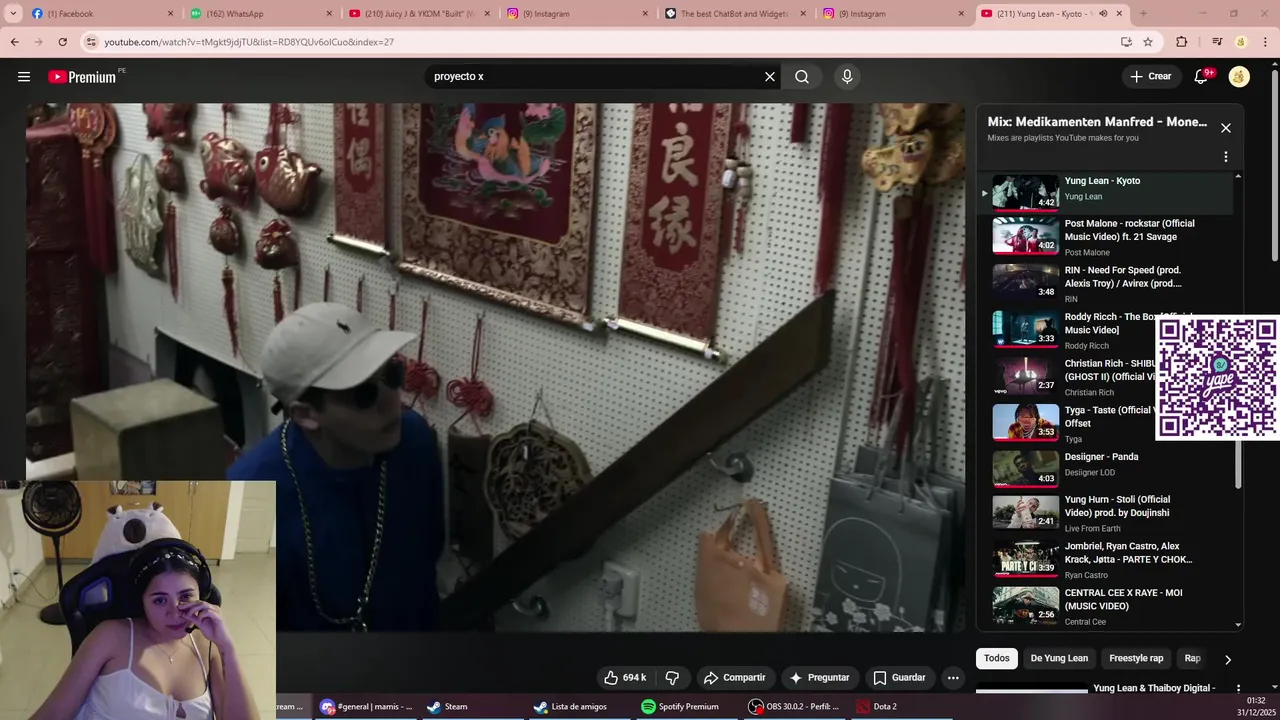Open options for Yung Lean & Thaiboy Digital video
1280x720 pixels.
[1238, 689]
